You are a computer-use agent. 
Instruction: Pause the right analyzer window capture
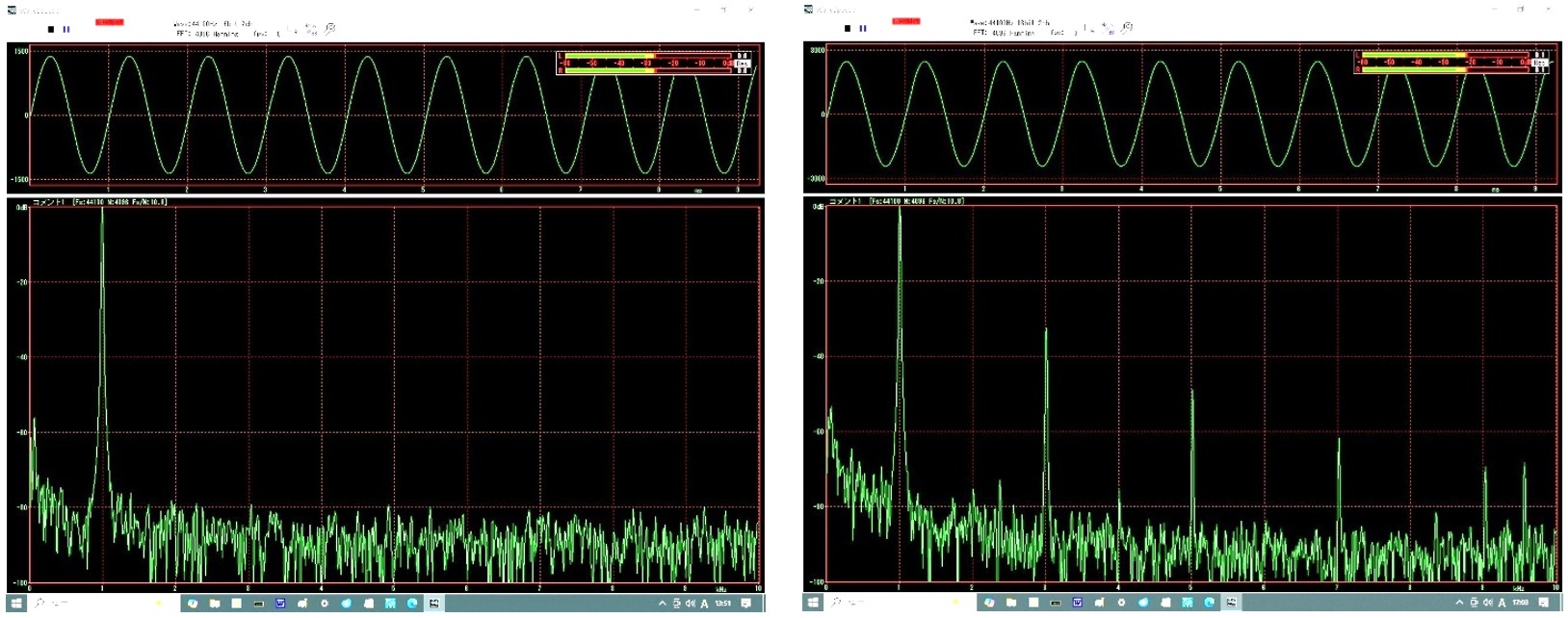click(863, 29)
